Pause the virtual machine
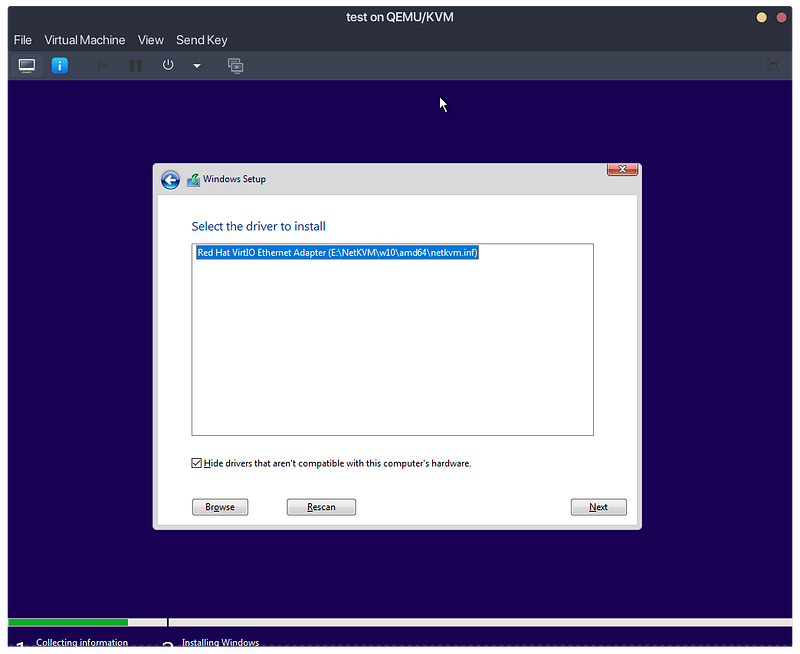Screen dimensions: 800x654 [136, 66]
